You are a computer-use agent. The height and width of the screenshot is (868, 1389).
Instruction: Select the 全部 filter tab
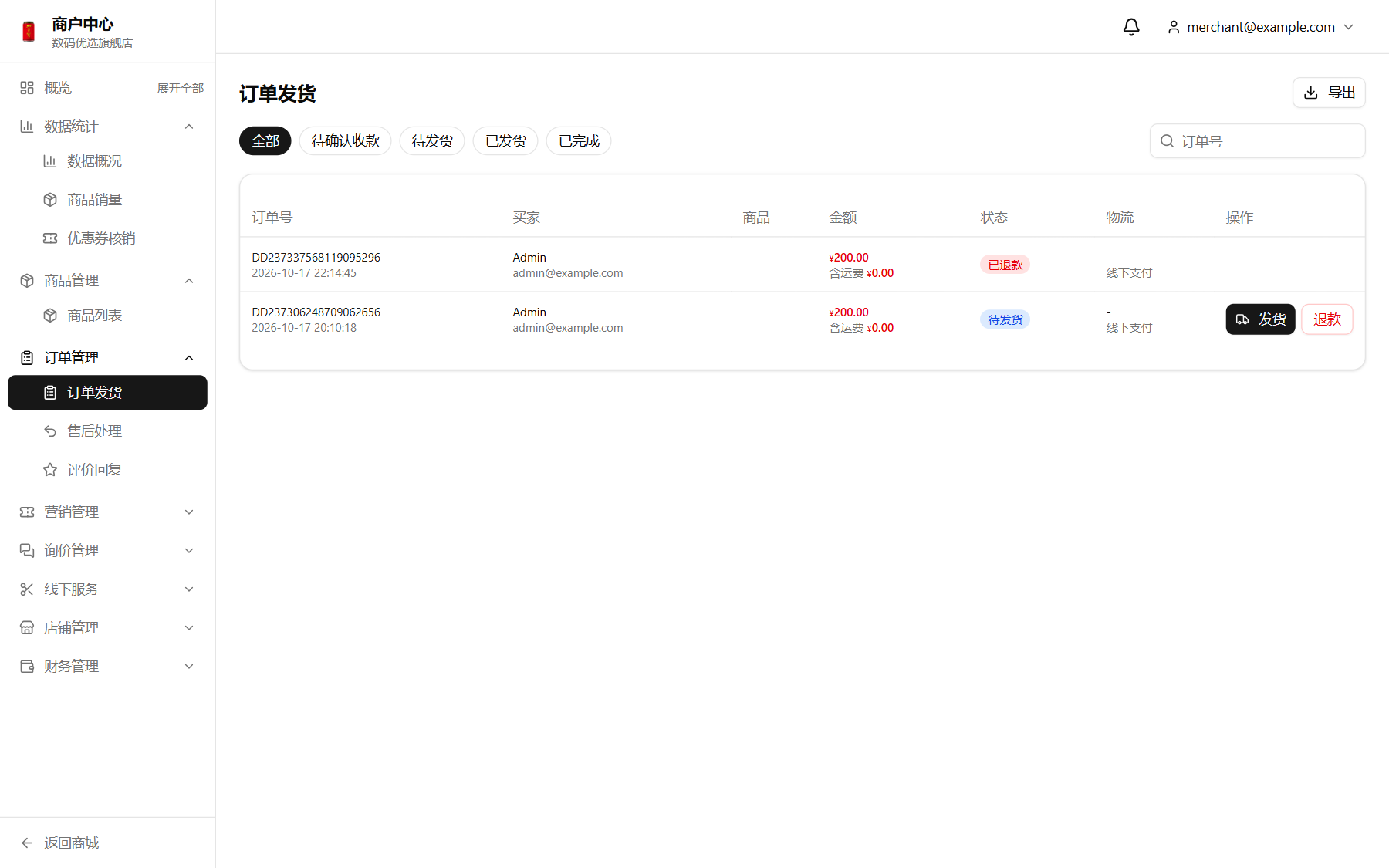pyautogui.click(x=265, y=141)
